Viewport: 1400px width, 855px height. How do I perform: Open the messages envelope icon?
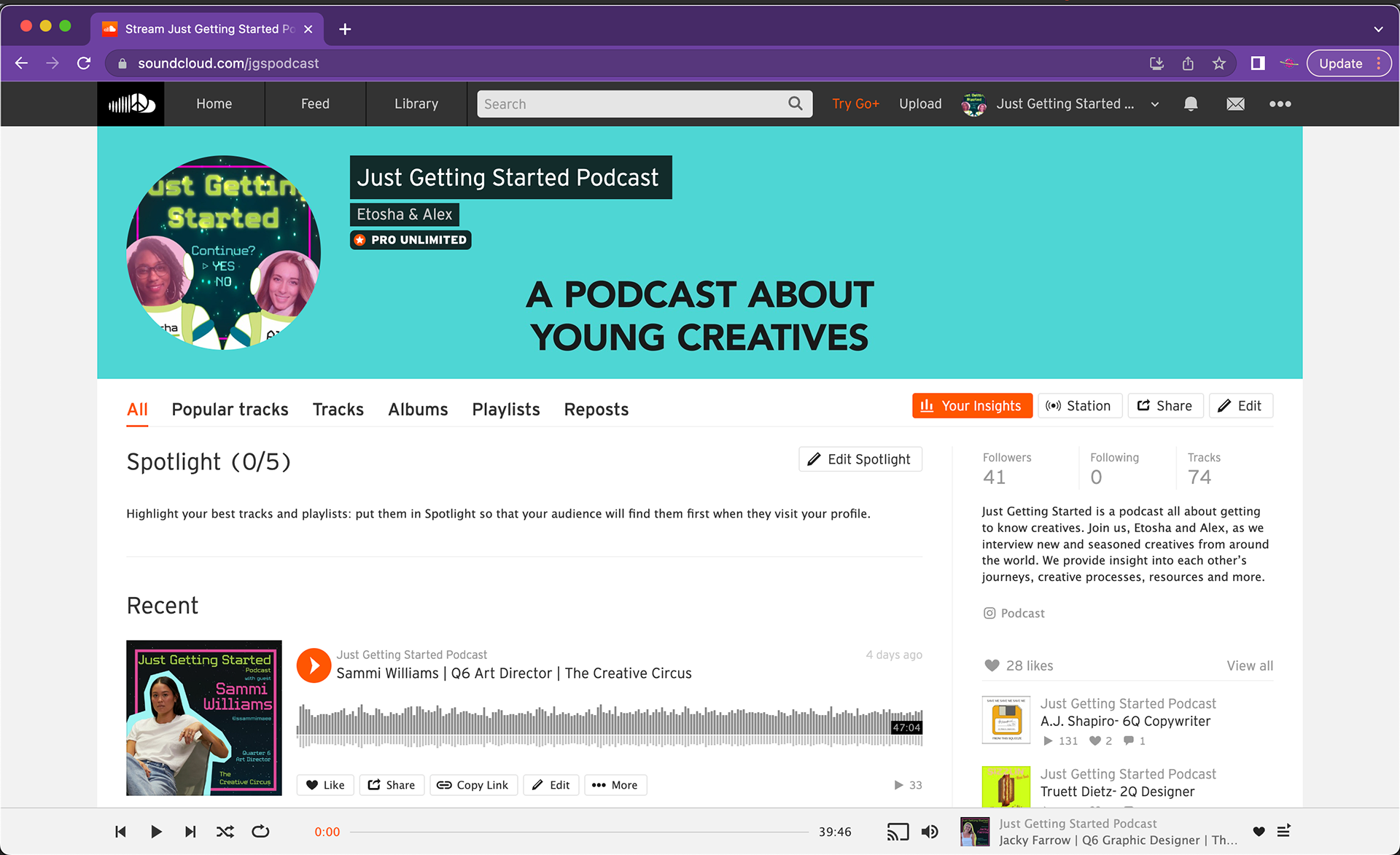click(x=1235, y=104)
